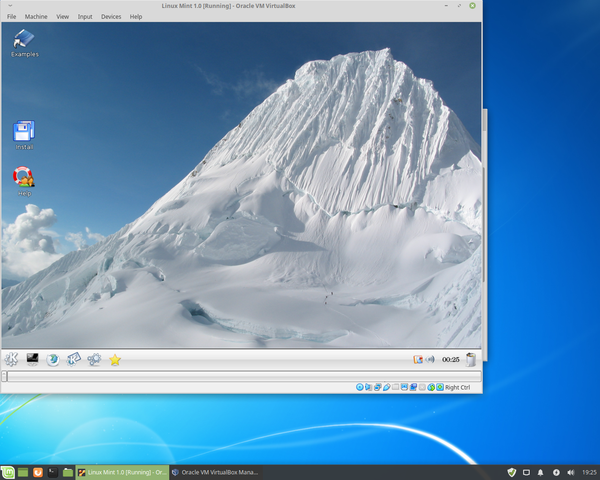
Task: Open the File menu
Action: [x=11, y=16]
